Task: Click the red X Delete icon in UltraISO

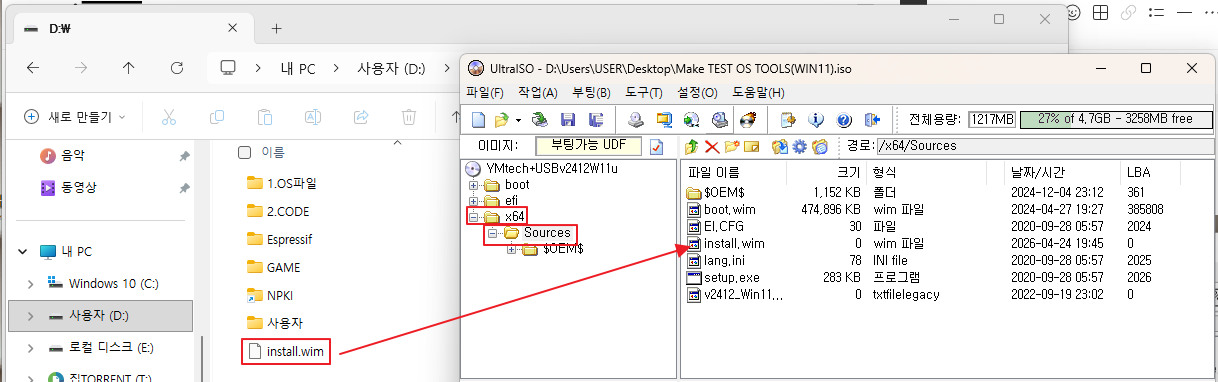Action: [x=711, y=147]
